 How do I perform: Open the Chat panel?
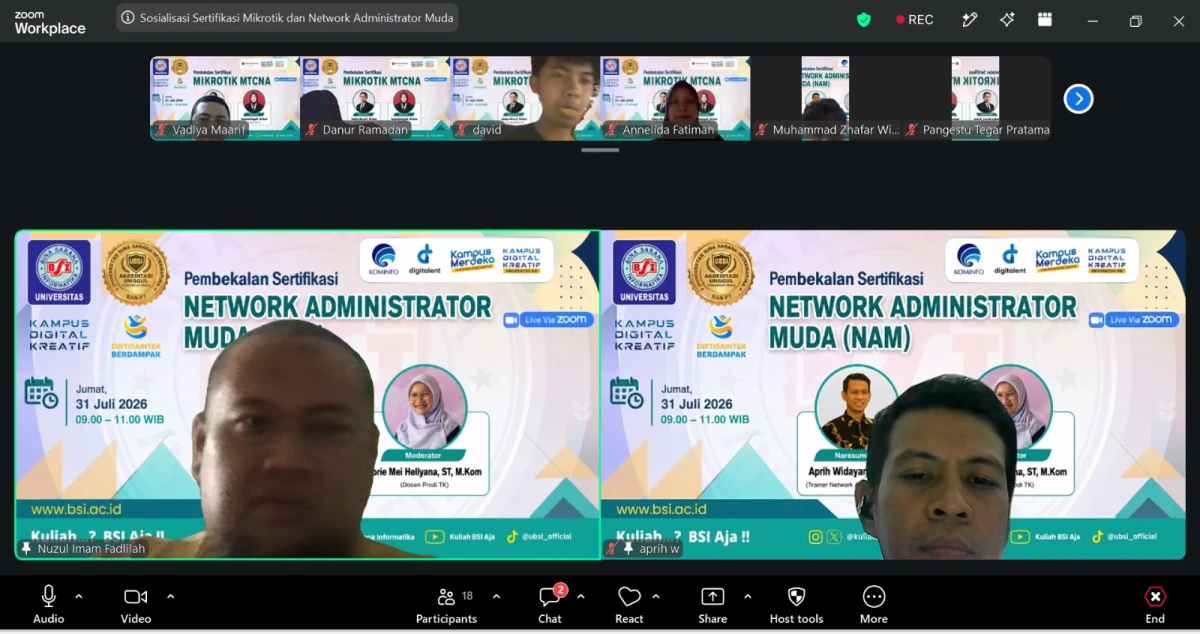tap(550, 605)
